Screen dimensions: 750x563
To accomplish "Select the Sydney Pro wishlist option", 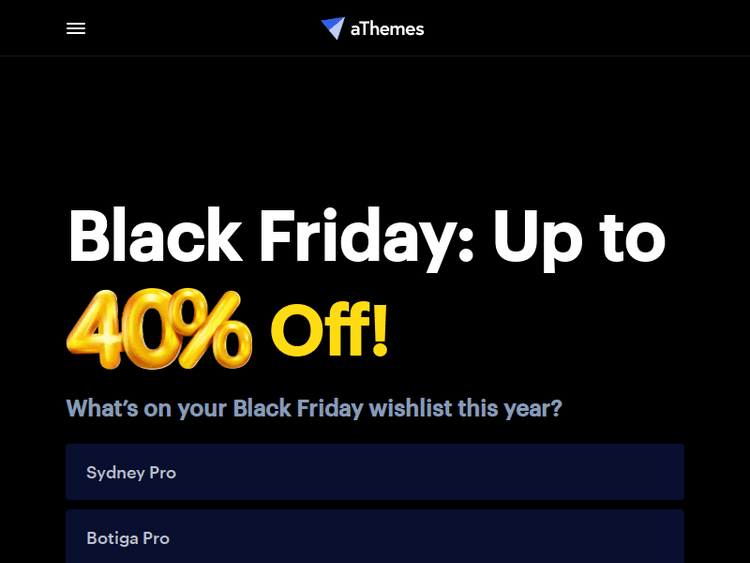I will point(374,472).
